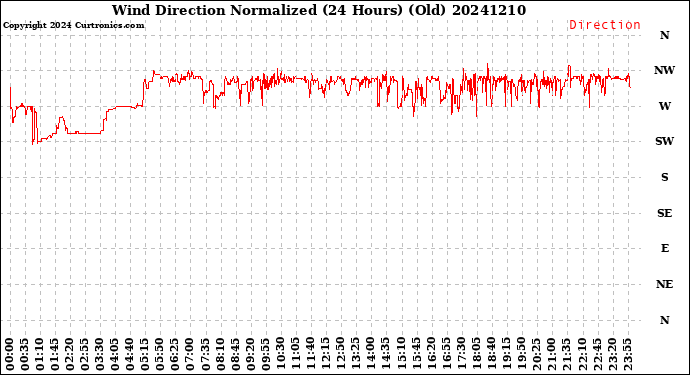
Task: Click the '04:05' time label
Action: (x=116, y=354)
